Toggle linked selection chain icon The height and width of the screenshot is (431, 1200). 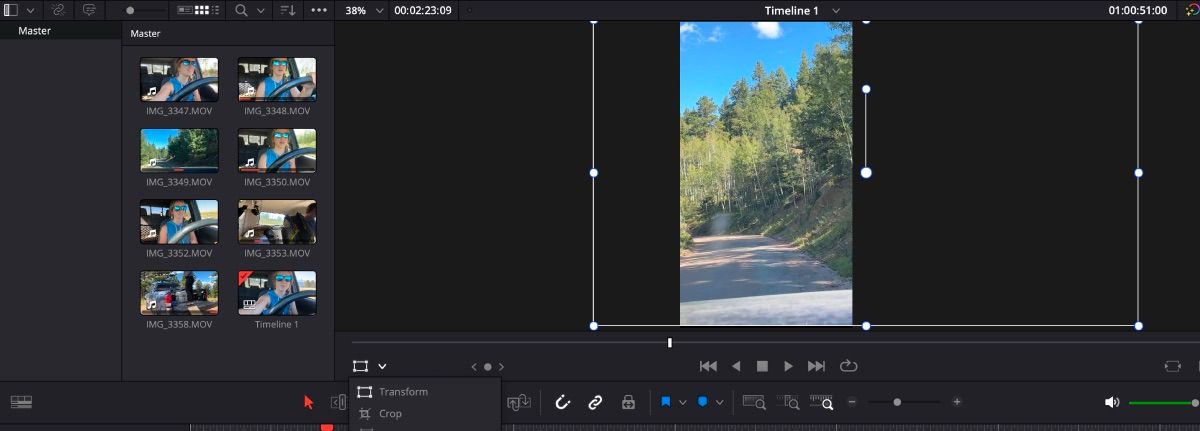click(595, 402)
